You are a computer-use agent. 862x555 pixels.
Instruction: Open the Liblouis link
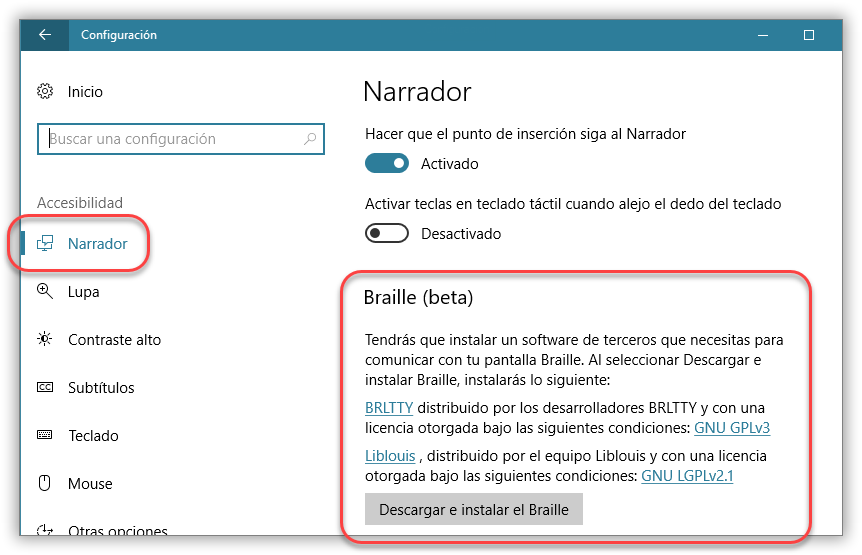[x=390, y=456]
